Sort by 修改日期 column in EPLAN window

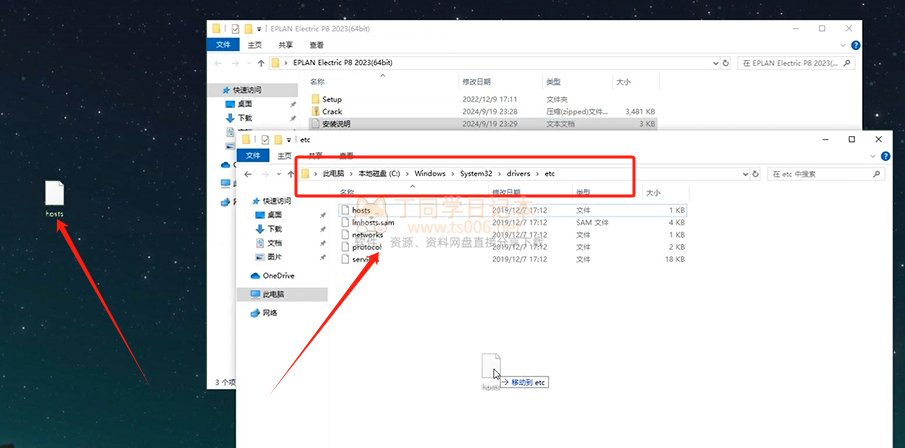[x=476, y=82]
